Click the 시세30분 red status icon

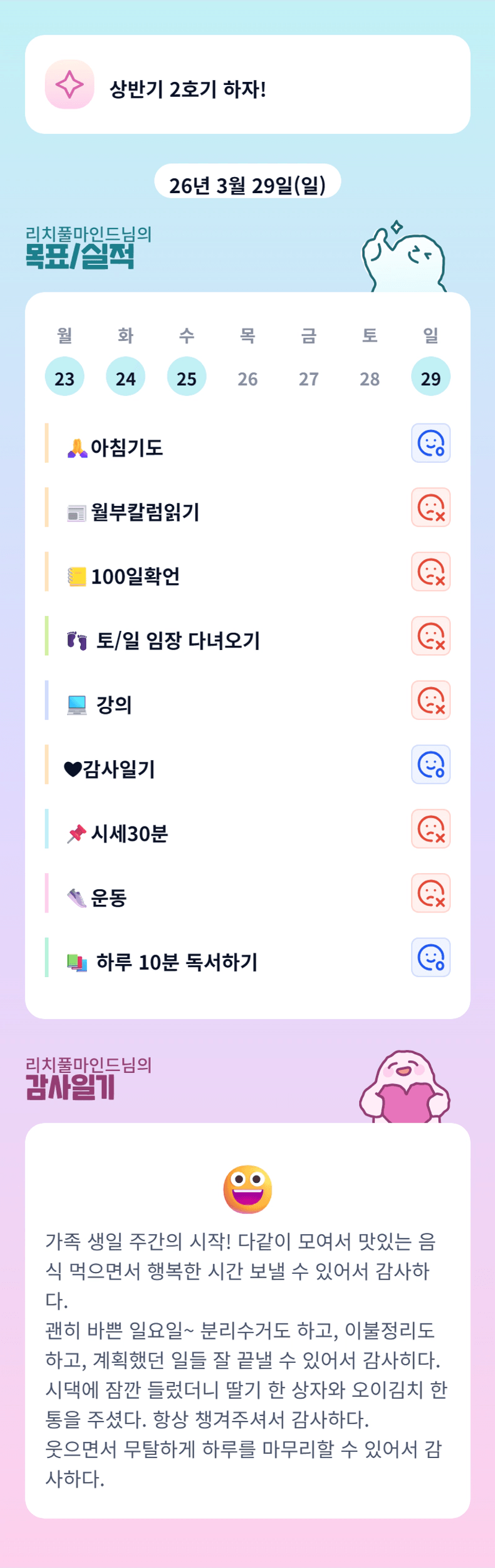coord(430,829)
